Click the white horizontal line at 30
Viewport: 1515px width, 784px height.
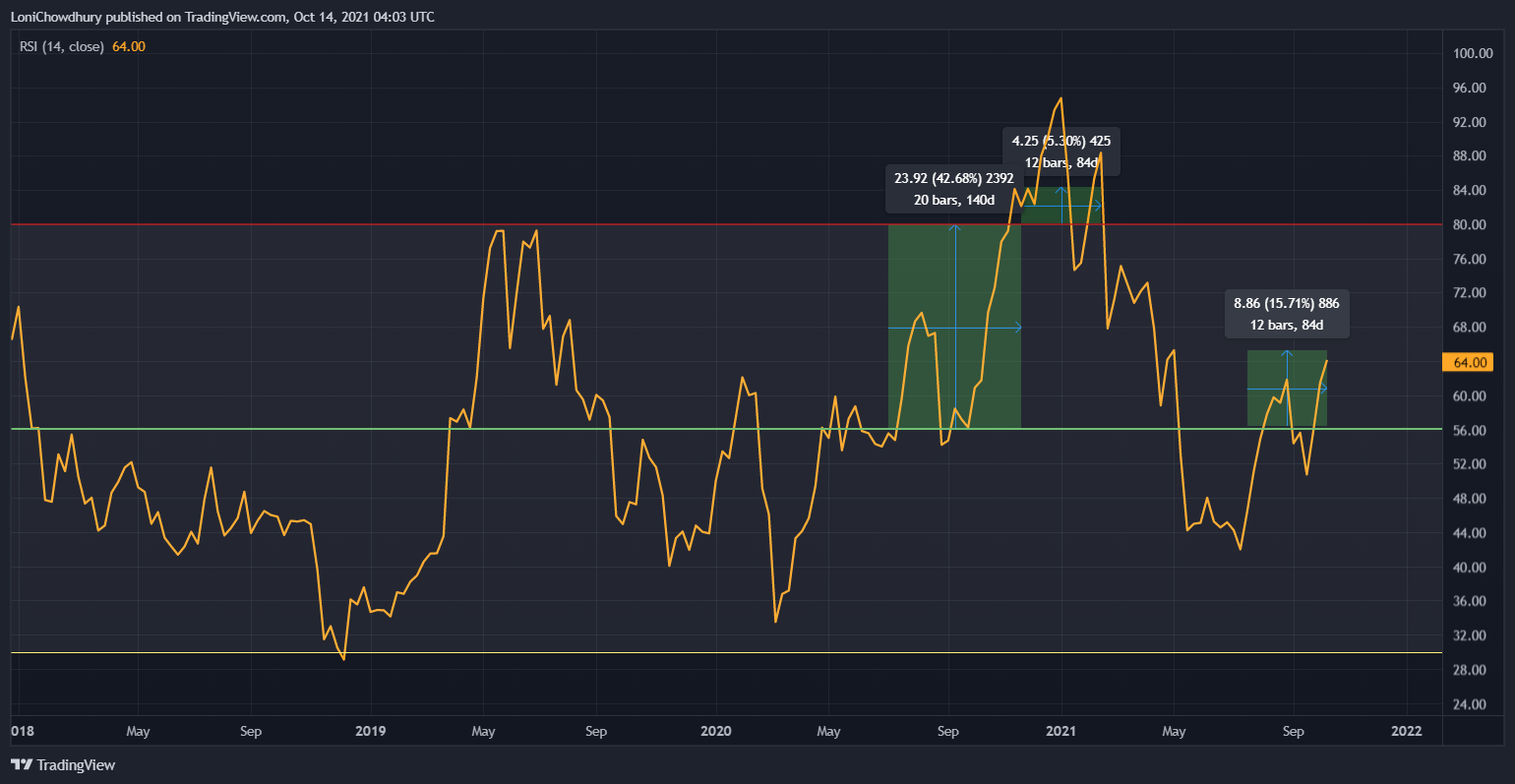[726, 652]
